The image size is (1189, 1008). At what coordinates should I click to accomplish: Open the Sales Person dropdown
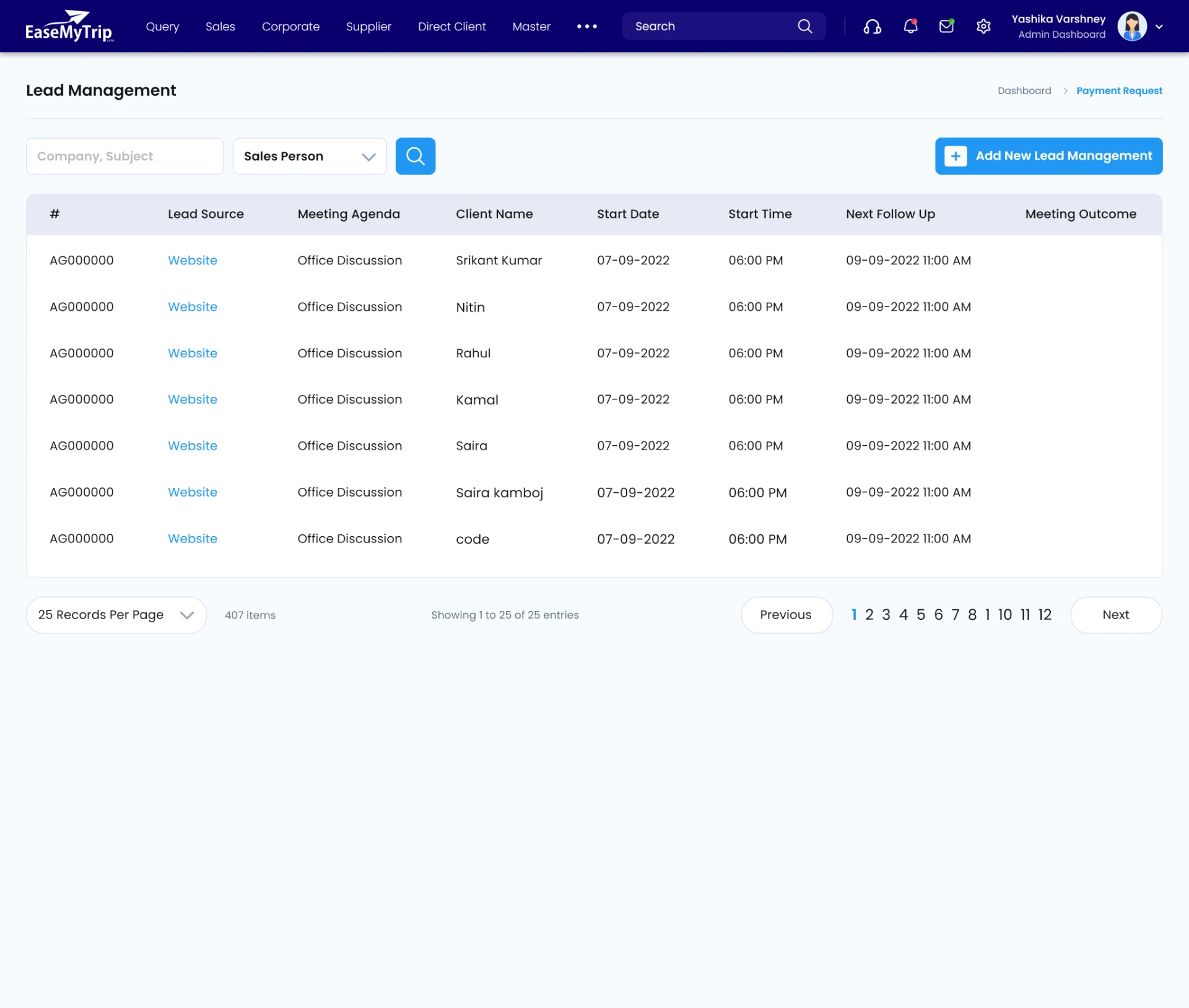click(x=310, y=156)
